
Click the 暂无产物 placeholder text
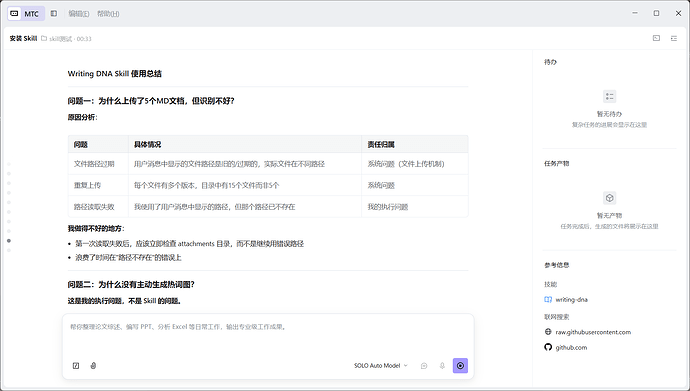(x=609, y=216)
